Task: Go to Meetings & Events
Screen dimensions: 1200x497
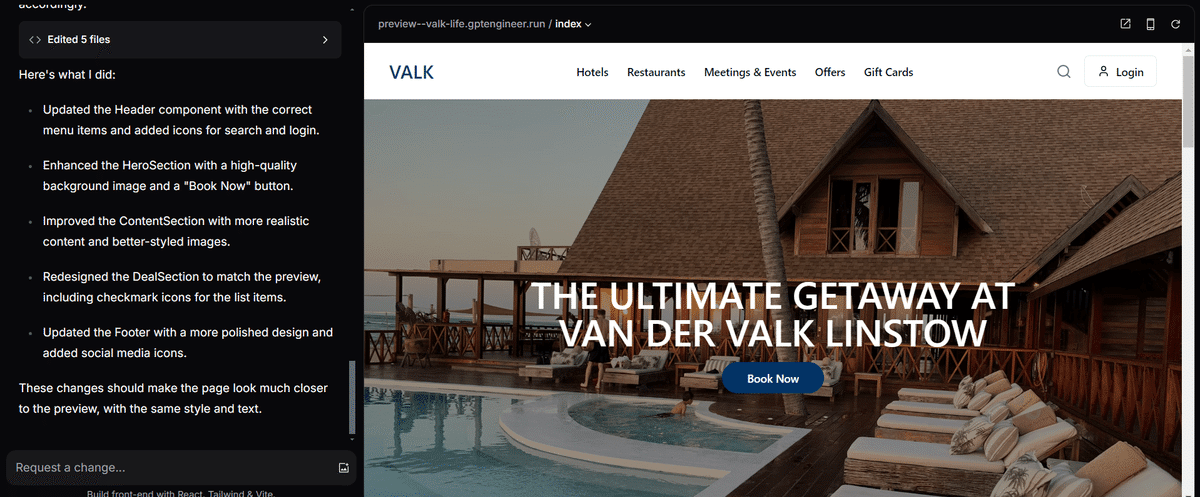Action: (x=750, y=72)
